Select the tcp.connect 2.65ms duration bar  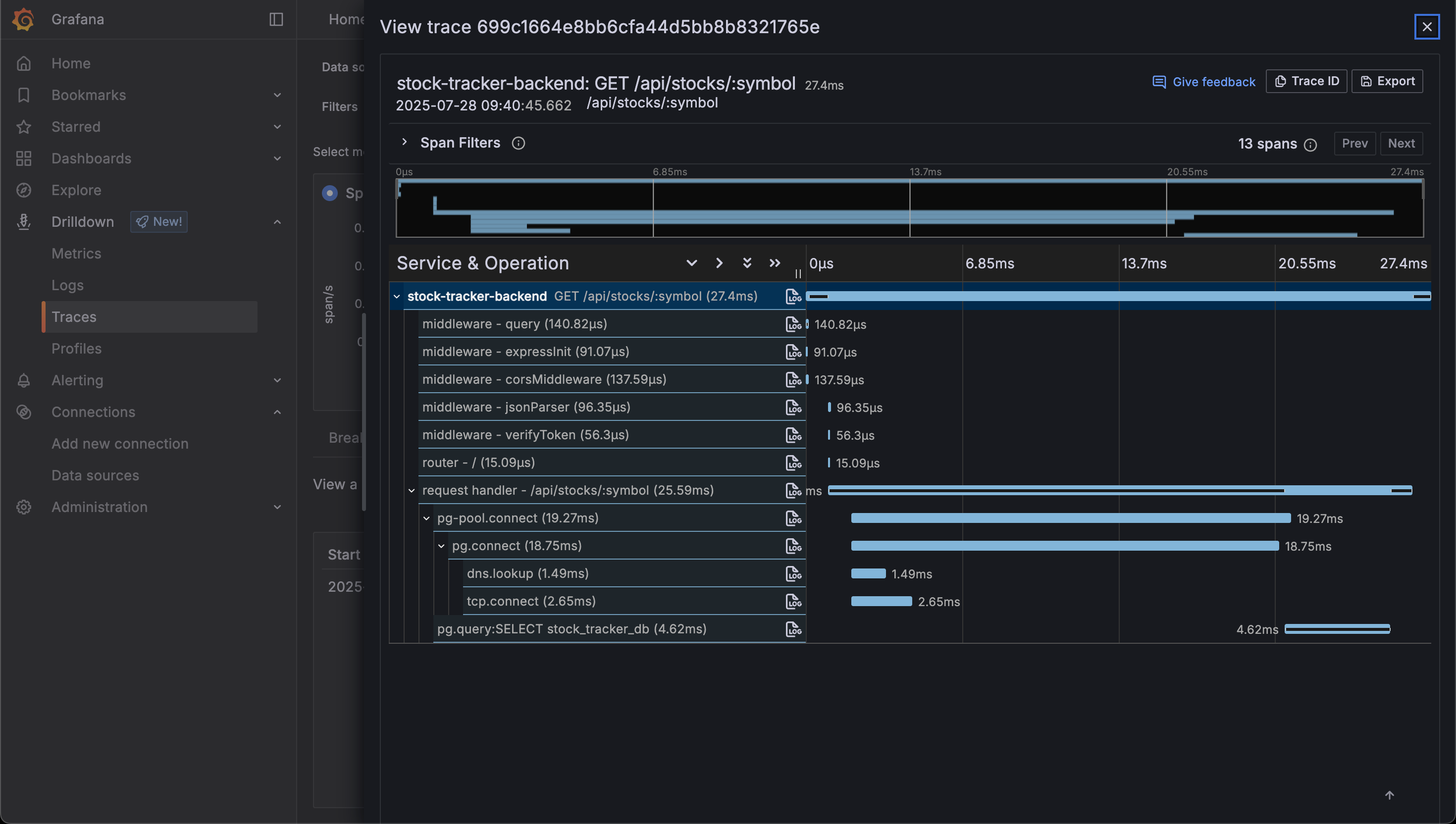click(x=881, y=601)
